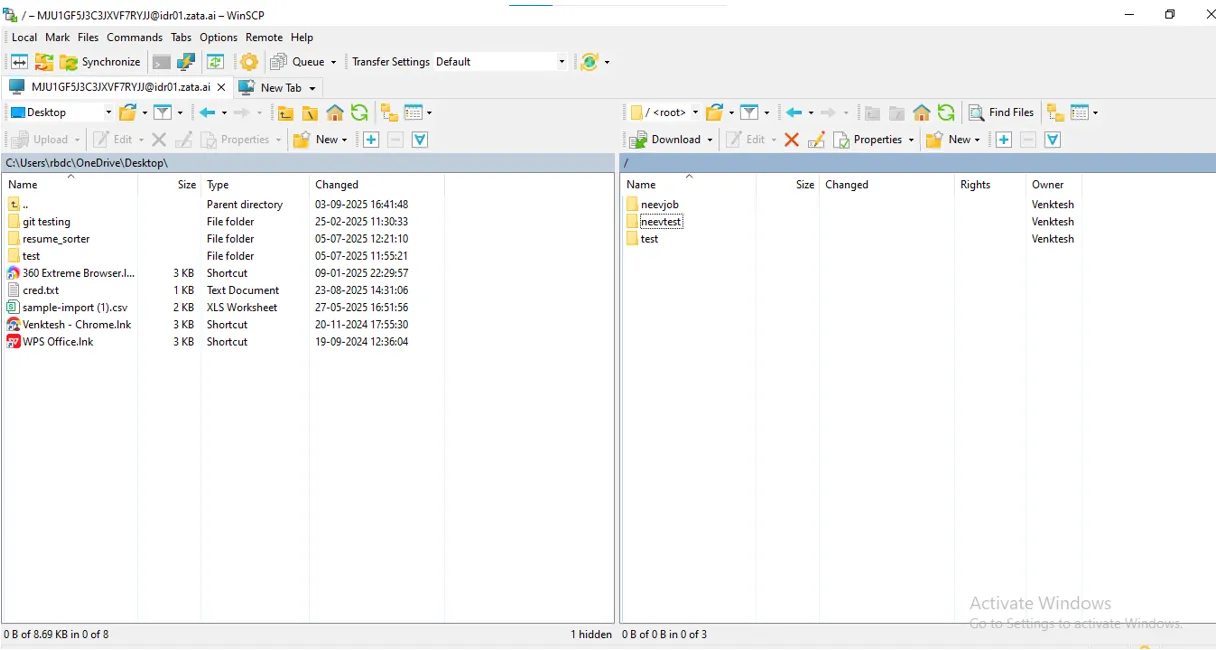Click the globe refresh icon in top toolbar
The image size is (1216, 650).
coord(590,62)
